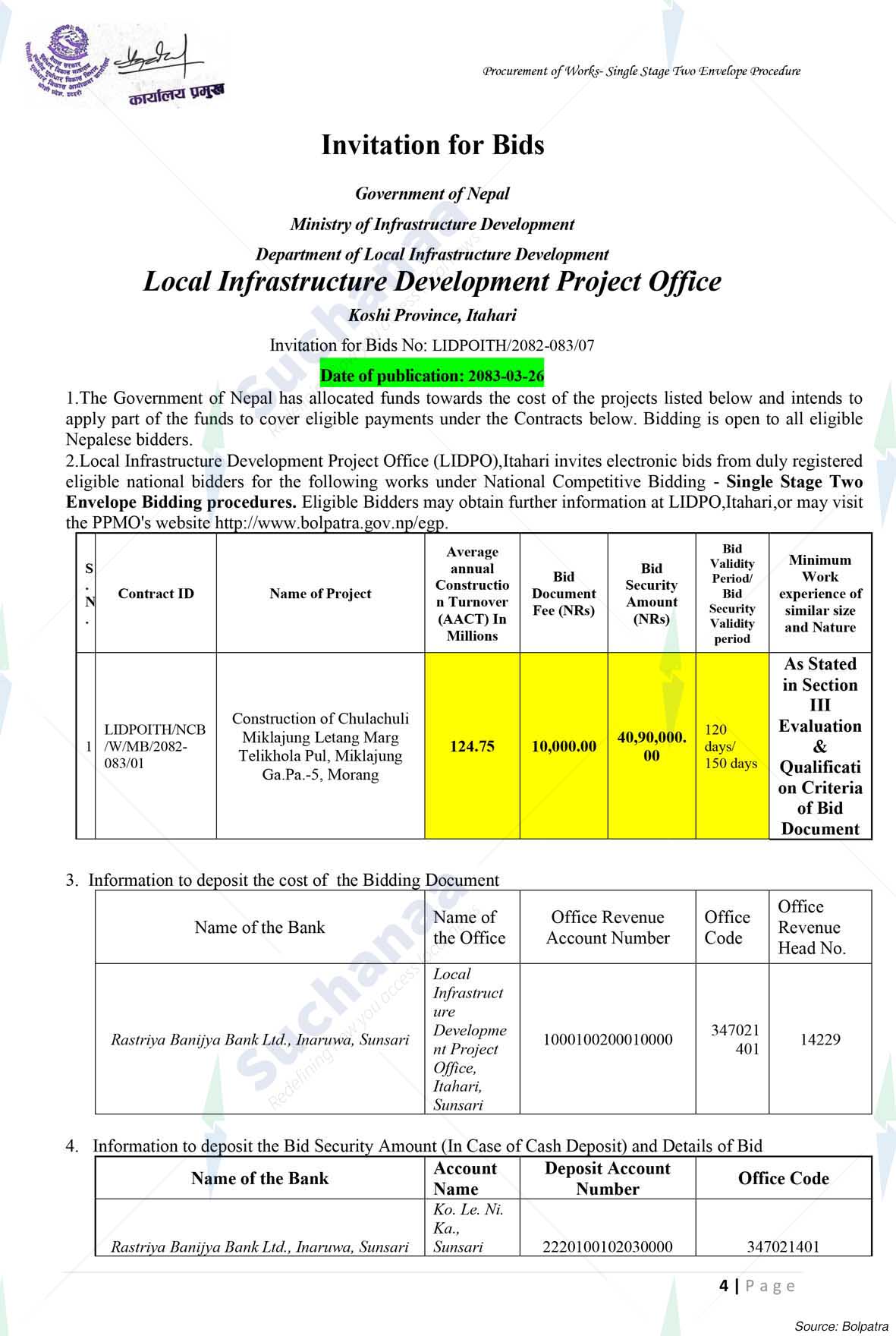Click 'As Stated in Section III' cell
The image size is (896, 1336).
(x=820, y=746)
